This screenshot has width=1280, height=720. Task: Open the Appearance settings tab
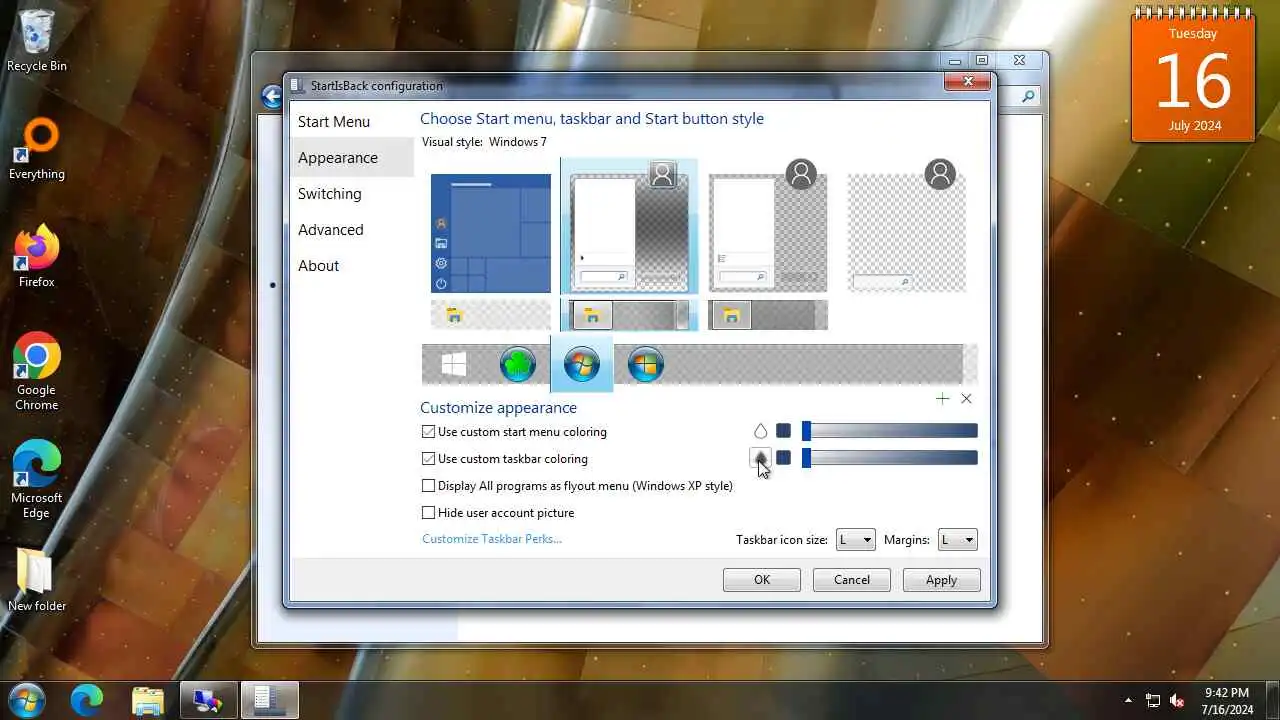pos(352,158)
